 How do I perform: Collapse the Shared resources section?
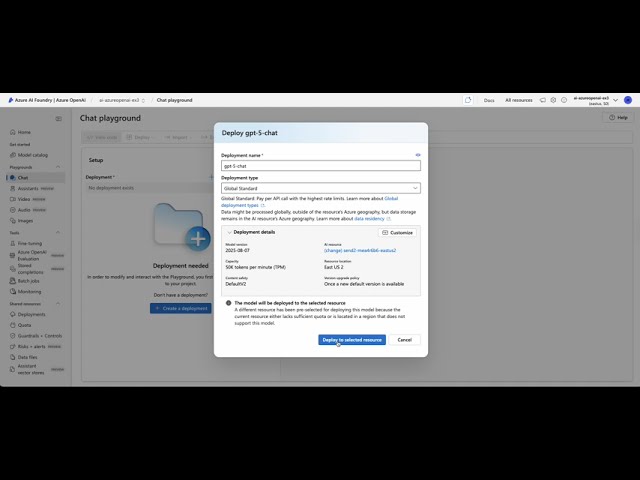58,304
